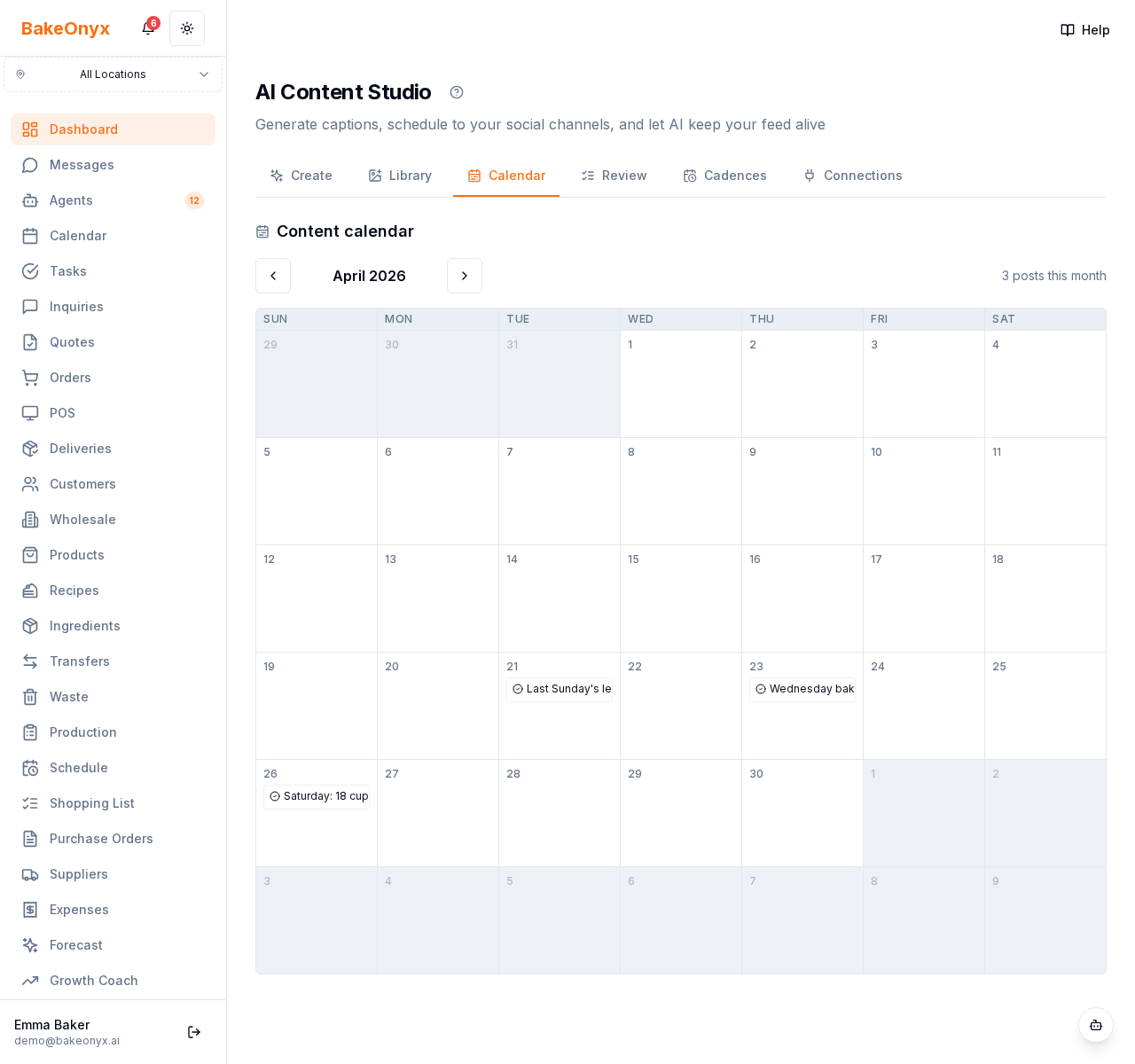The image size is (1135, 1064).
Task: Open the 'Saturday: 18 cup' post
Action: 317,796
